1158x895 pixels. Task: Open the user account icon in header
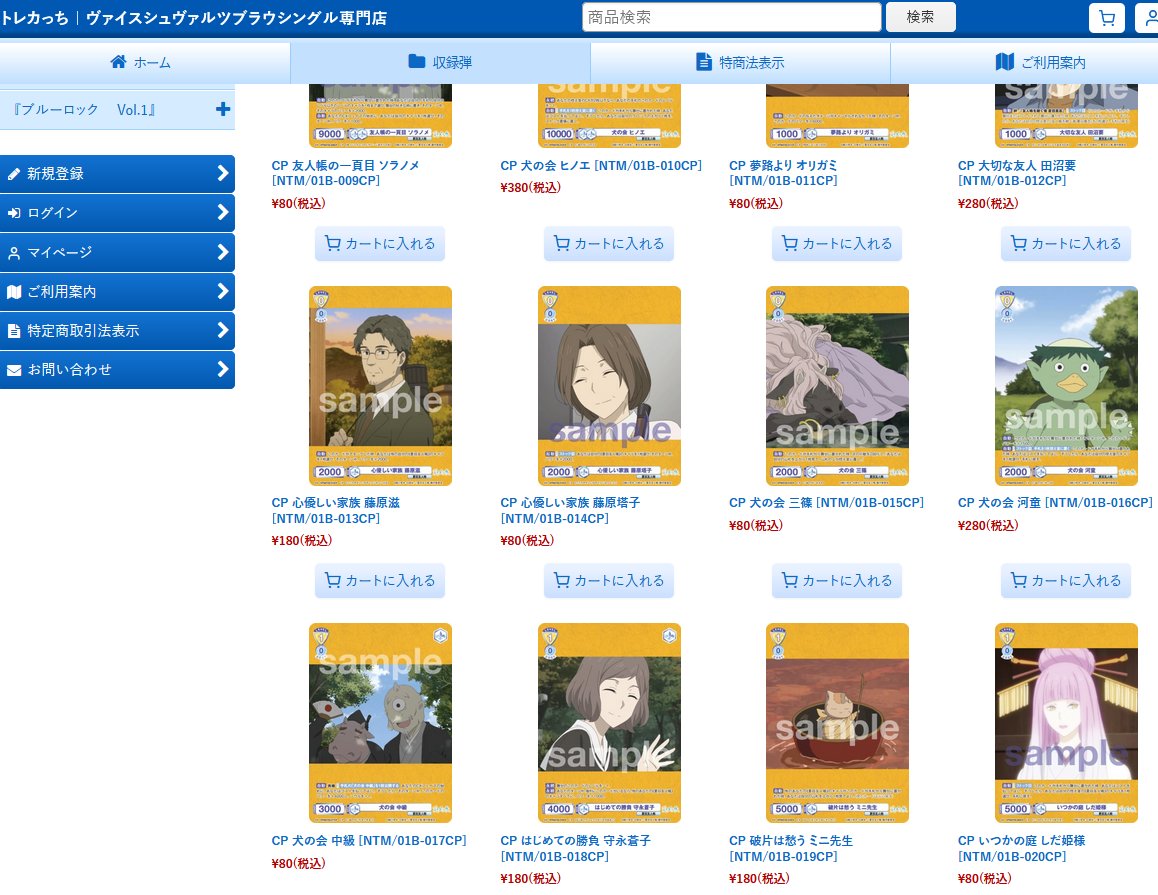pyautogui.click(x=1148, y=18)
